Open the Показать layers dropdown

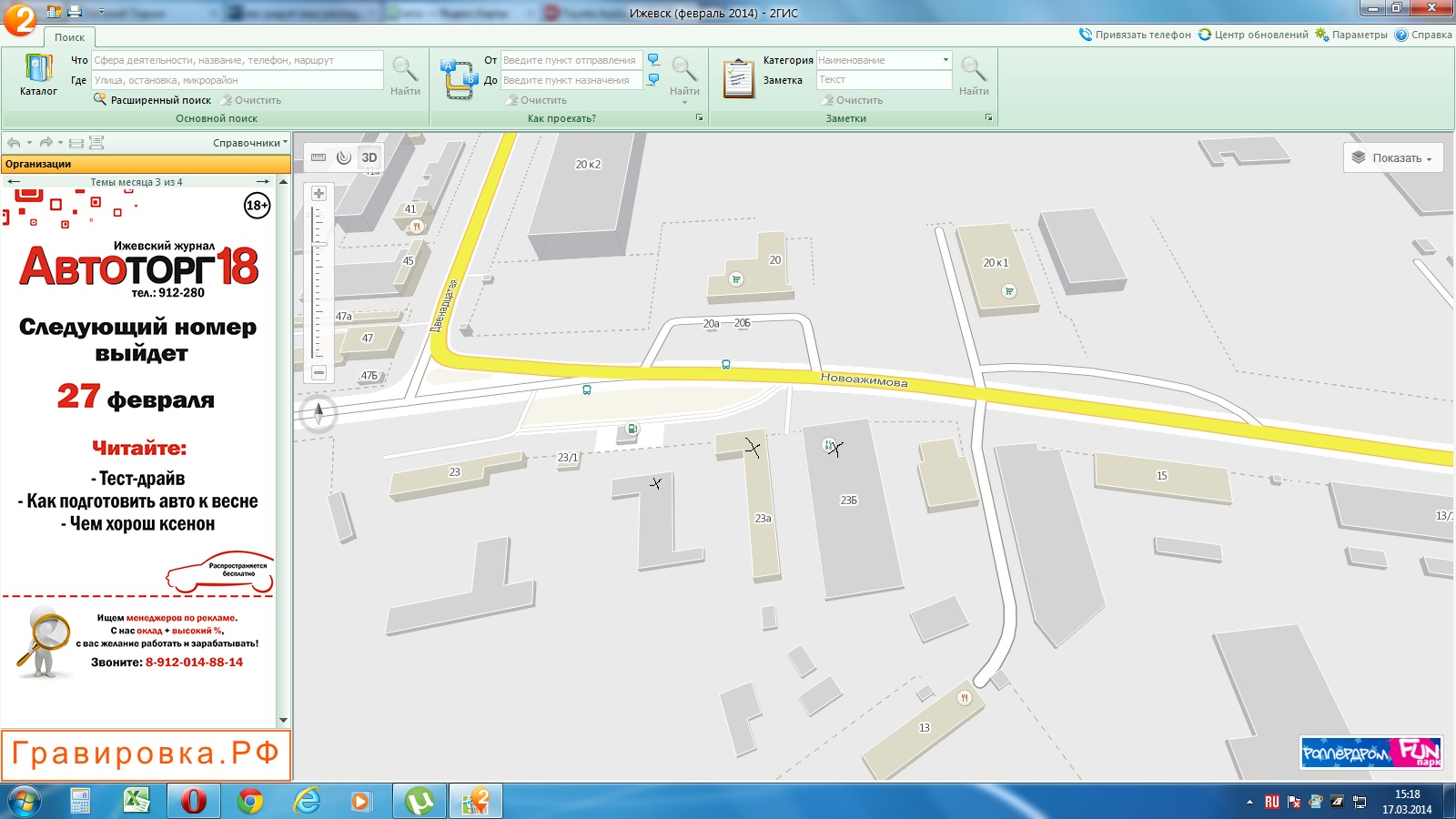pos(1392,157)
